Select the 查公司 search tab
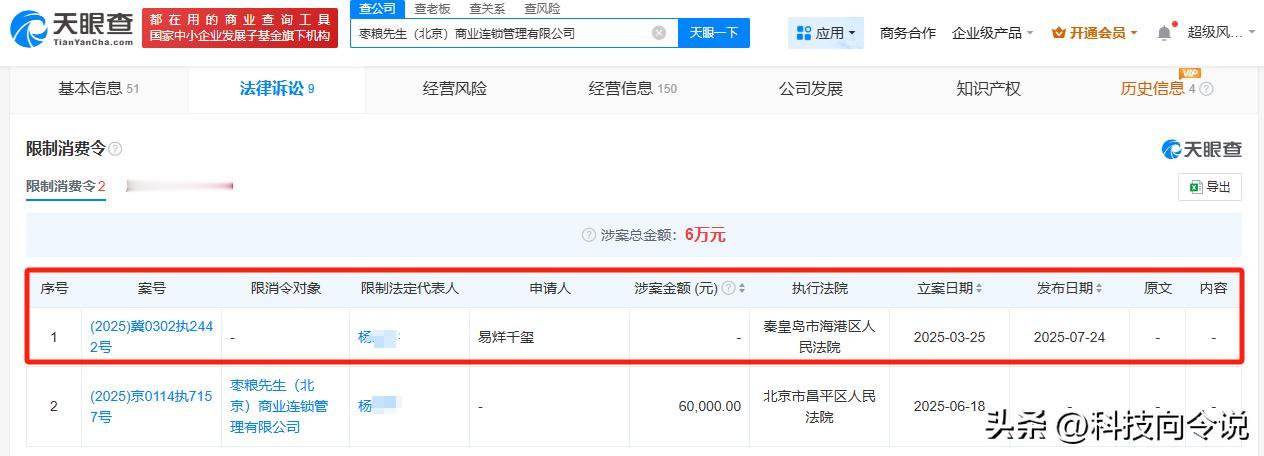 coord(378,8)
